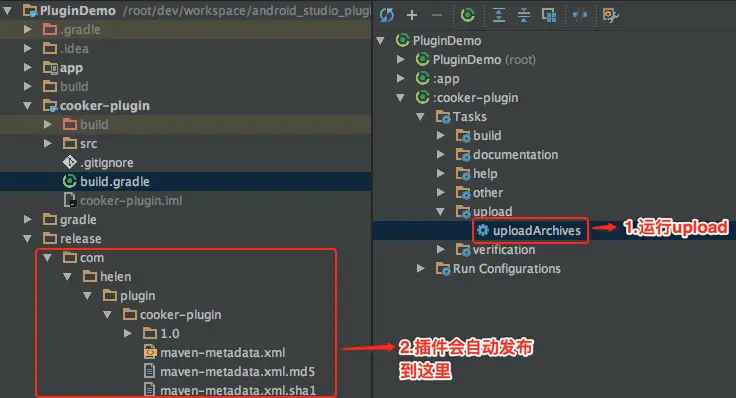The image size is (736, 398).
Task: Click the plus attach Gradle project icon
Action: click(x=412, y=15)
